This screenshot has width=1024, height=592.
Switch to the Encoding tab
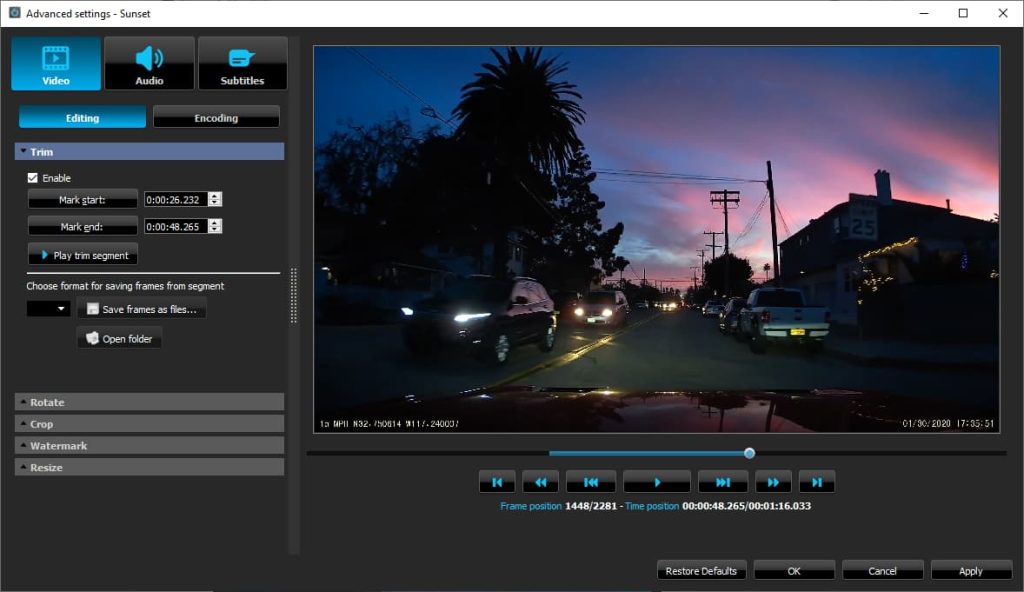[216, 116]
